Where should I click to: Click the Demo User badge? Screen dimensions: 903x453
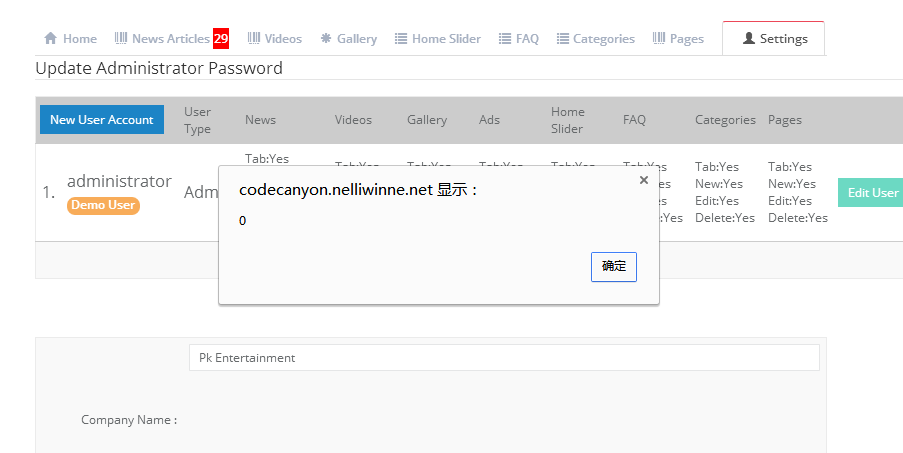tap(103, 205)
